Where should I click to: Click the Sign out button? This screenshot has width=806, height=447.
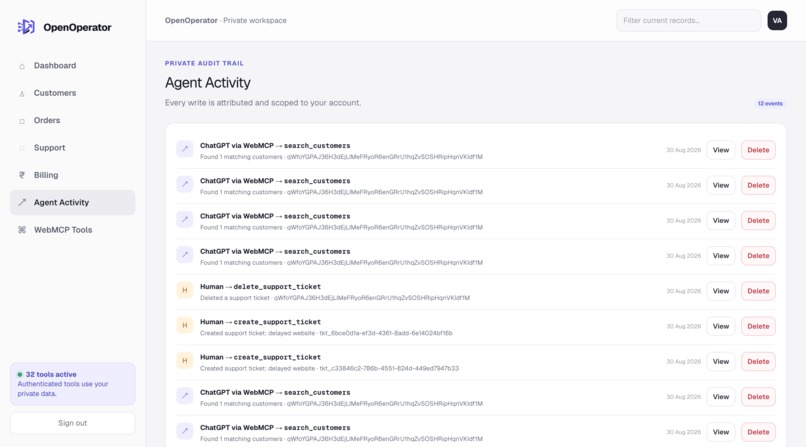[x=72, y=423]
